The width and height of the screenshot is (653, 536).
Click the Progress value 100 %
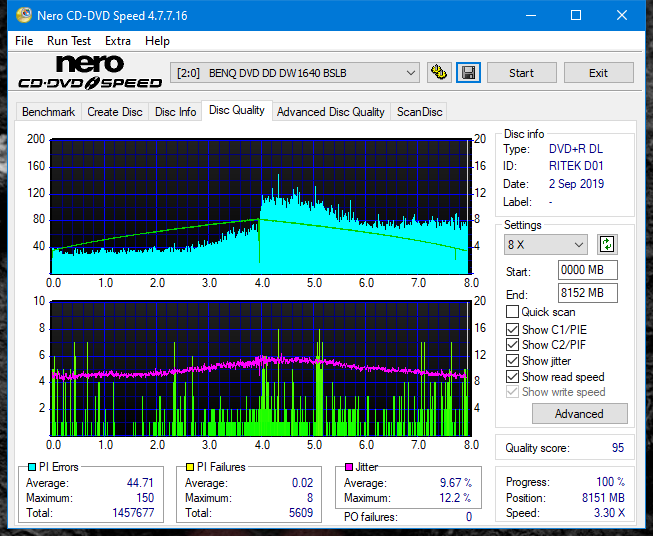pyautogui.click(x=611, y=482)
